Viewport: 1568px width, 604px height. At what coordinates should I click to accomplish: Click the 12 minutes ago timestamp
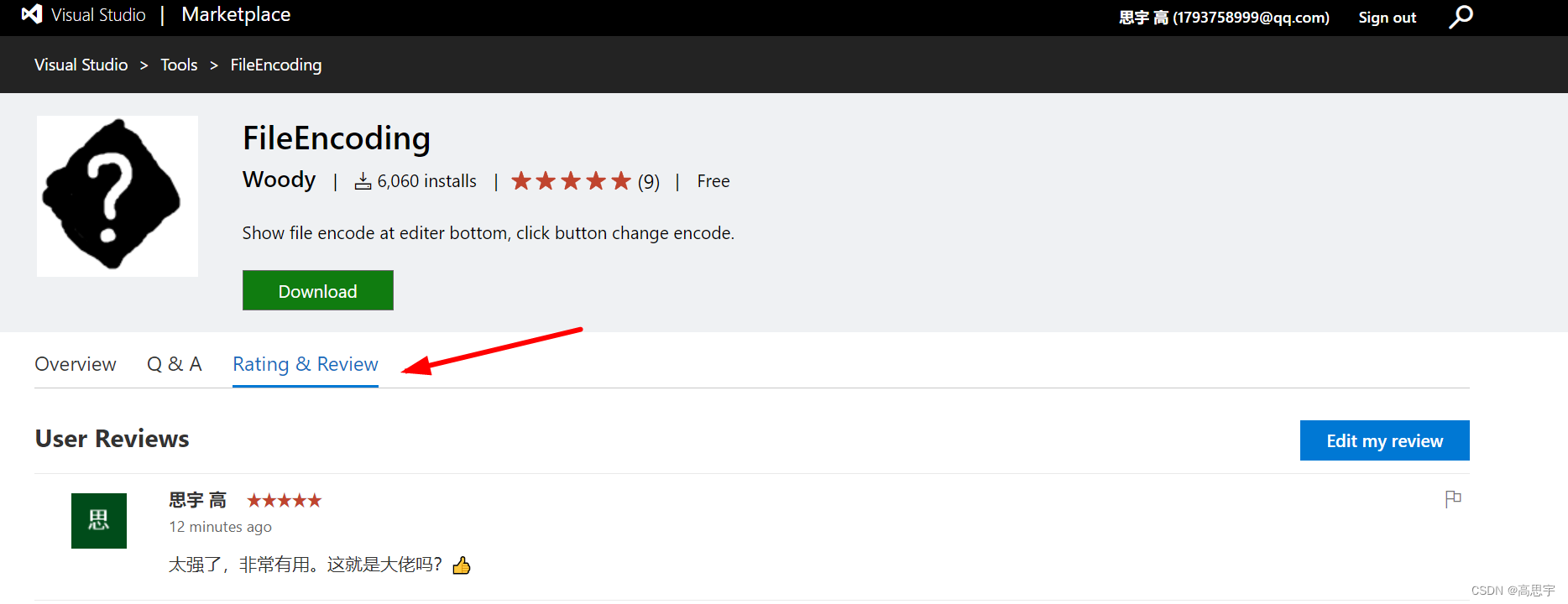(221, 527)
